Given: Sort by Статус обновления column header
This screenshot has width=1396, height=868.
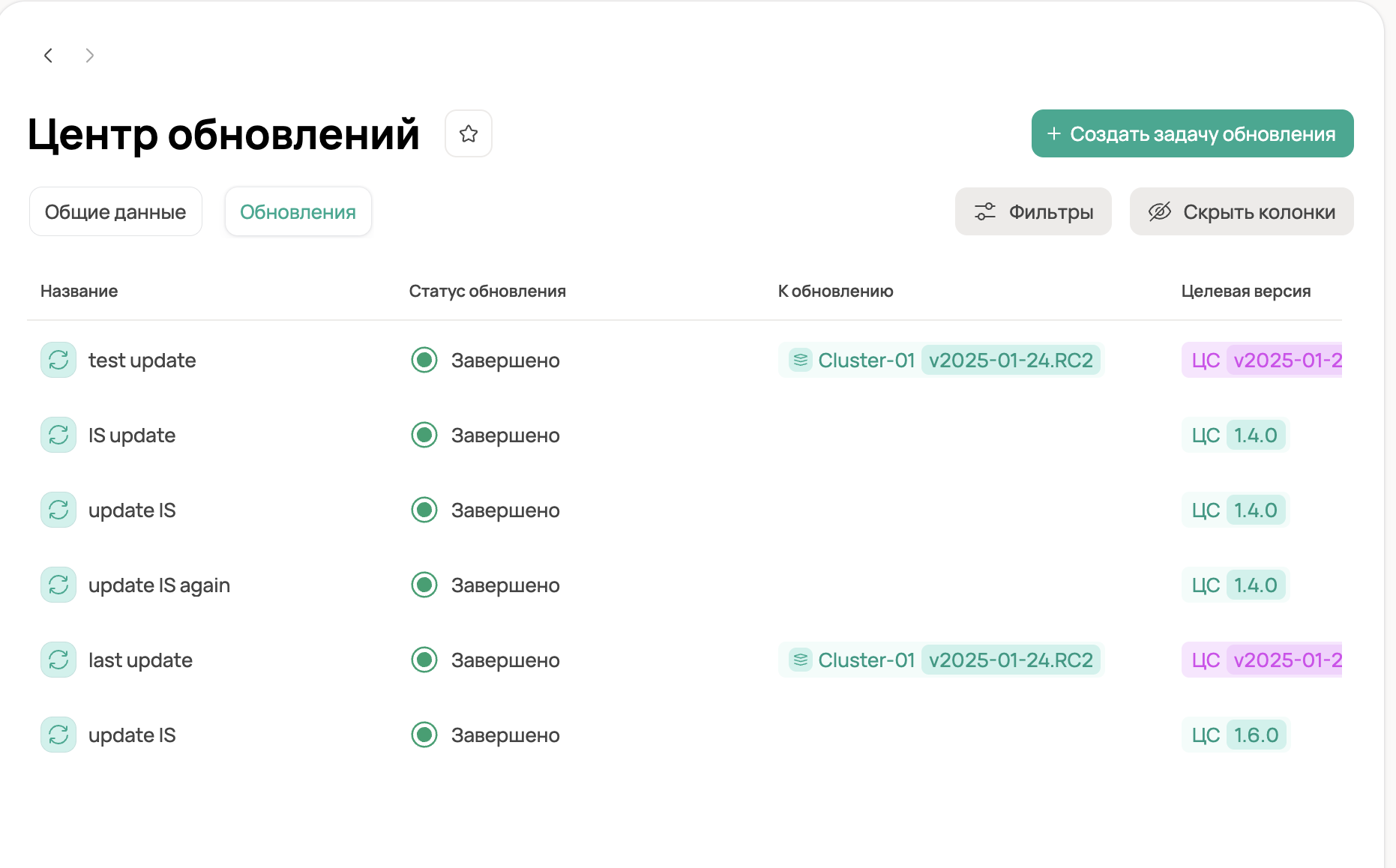Looking at the screenshot, I should [487, 291].
